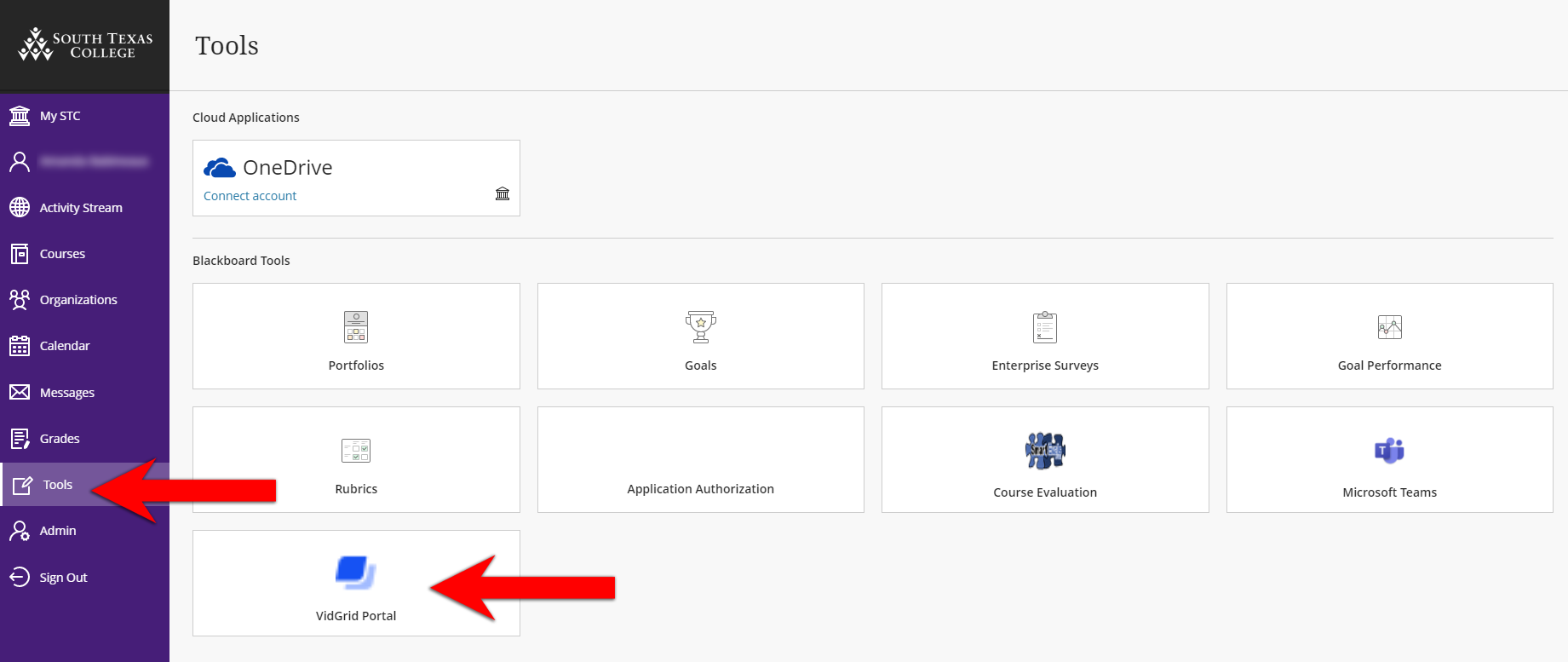Open the Goals tool label
Screen dimensions: 1568x662
[x=701, y=366]
